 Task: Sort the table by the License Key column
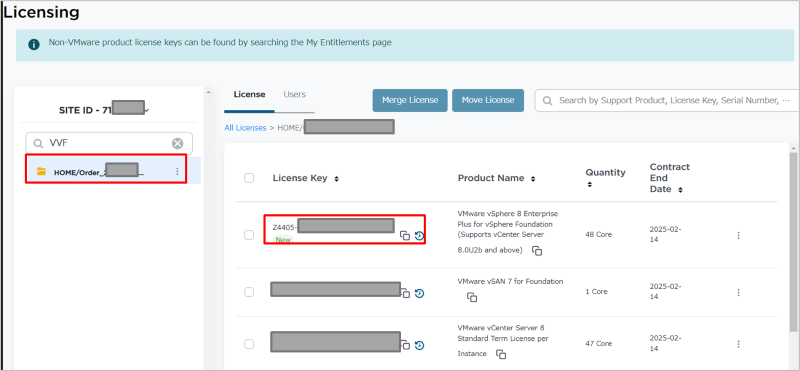pos(336,179)
